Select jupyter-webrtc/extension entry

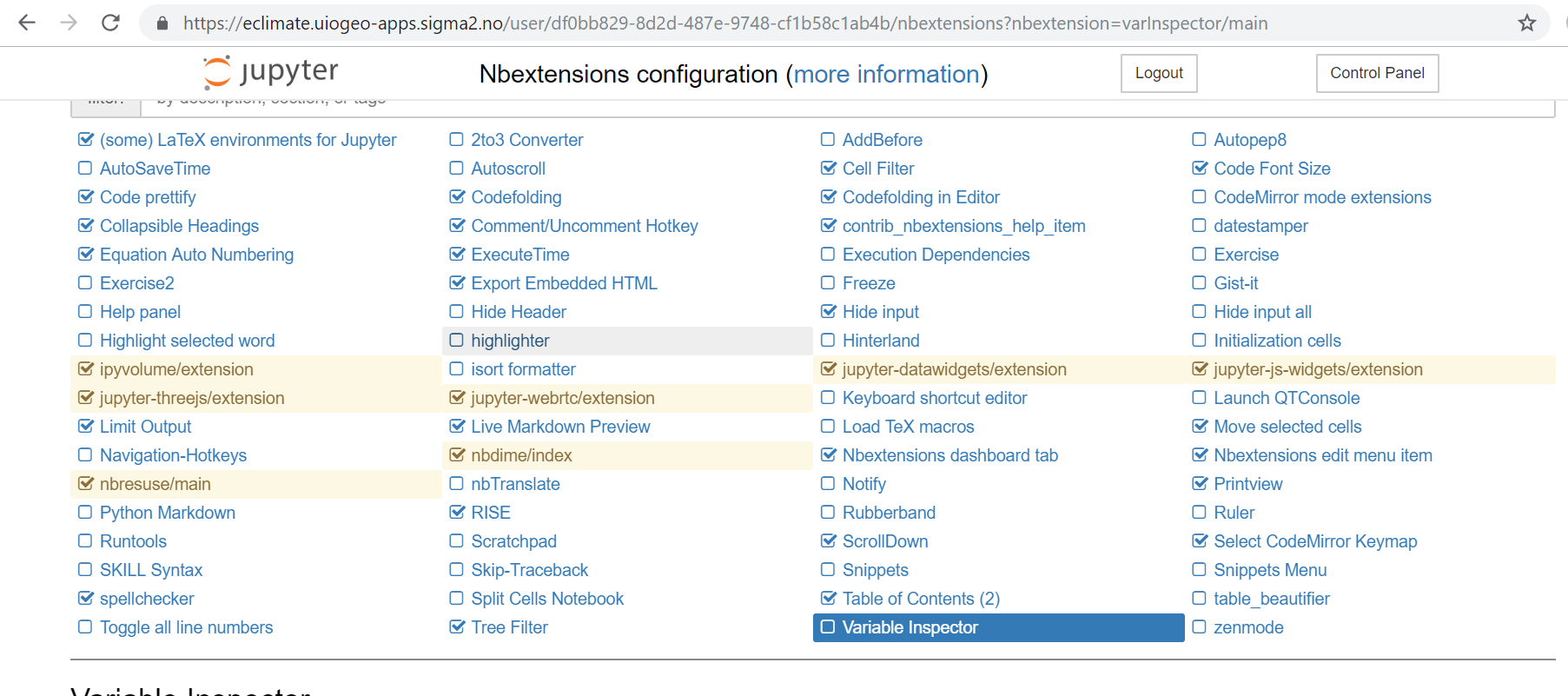click(563, 398)
